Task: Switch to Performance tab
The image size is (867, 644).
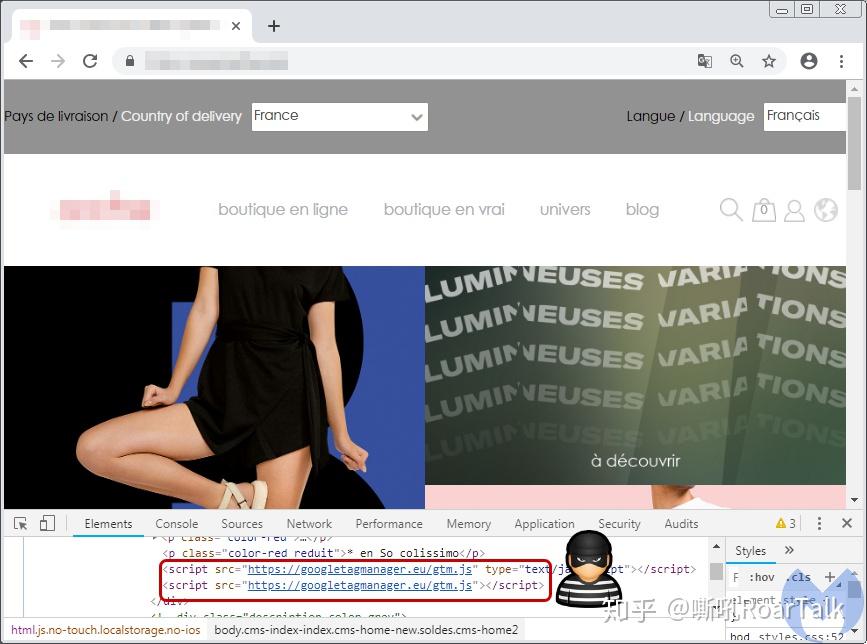Action: tap(389, 523)
